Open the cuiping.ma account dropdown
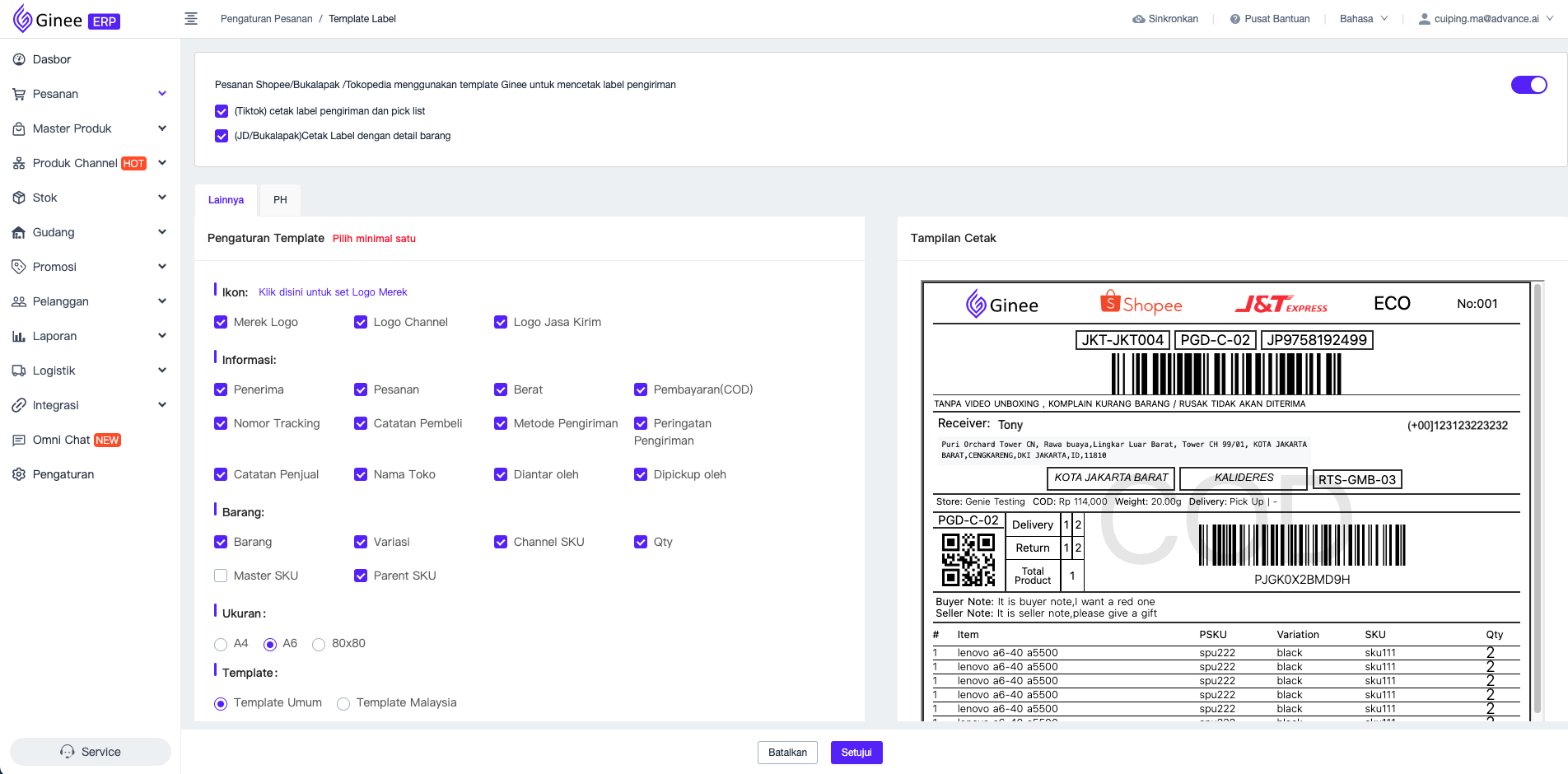 coord(1486,19)
